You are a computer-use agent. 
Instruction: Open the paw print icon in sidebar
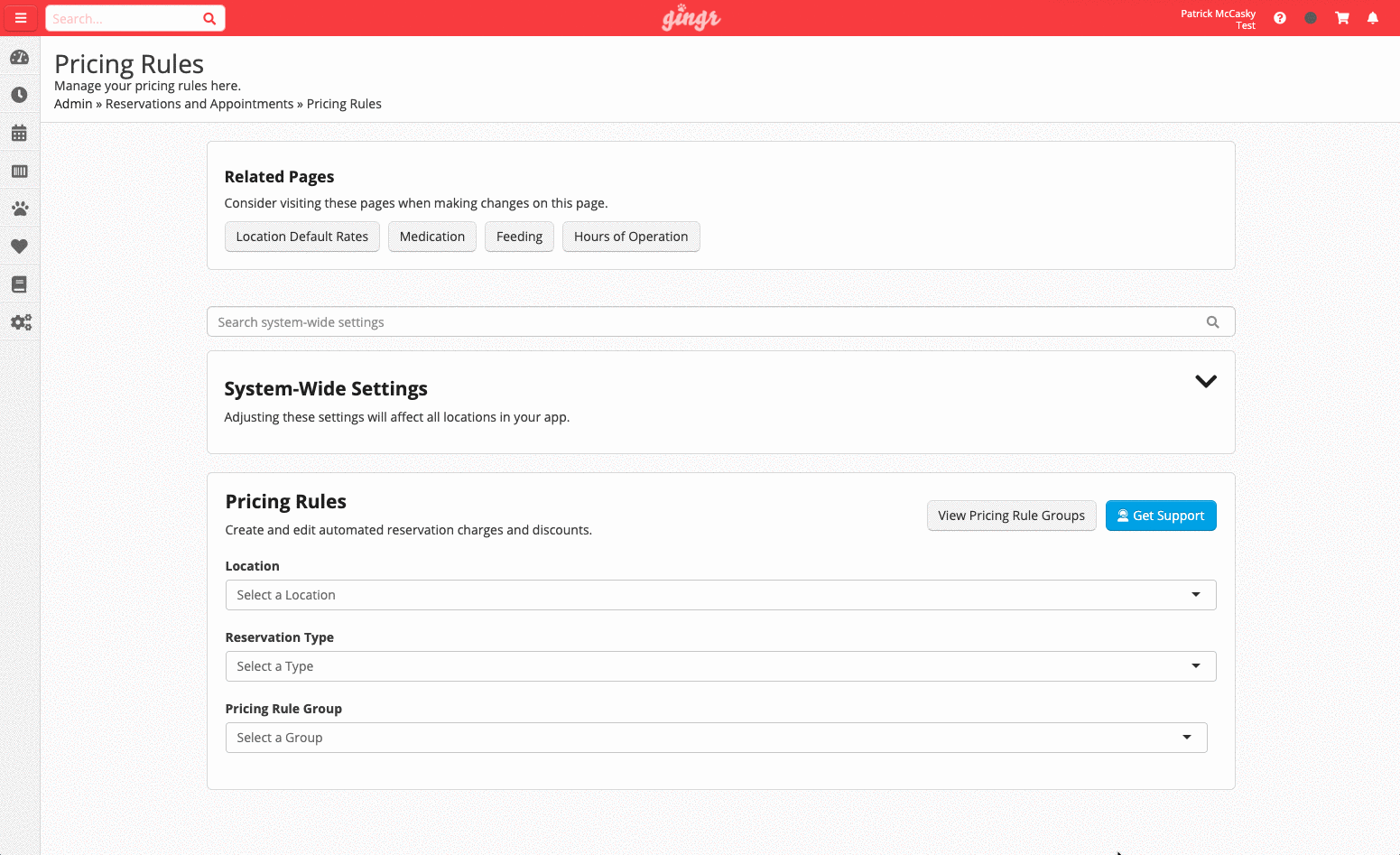click(19, 209)
